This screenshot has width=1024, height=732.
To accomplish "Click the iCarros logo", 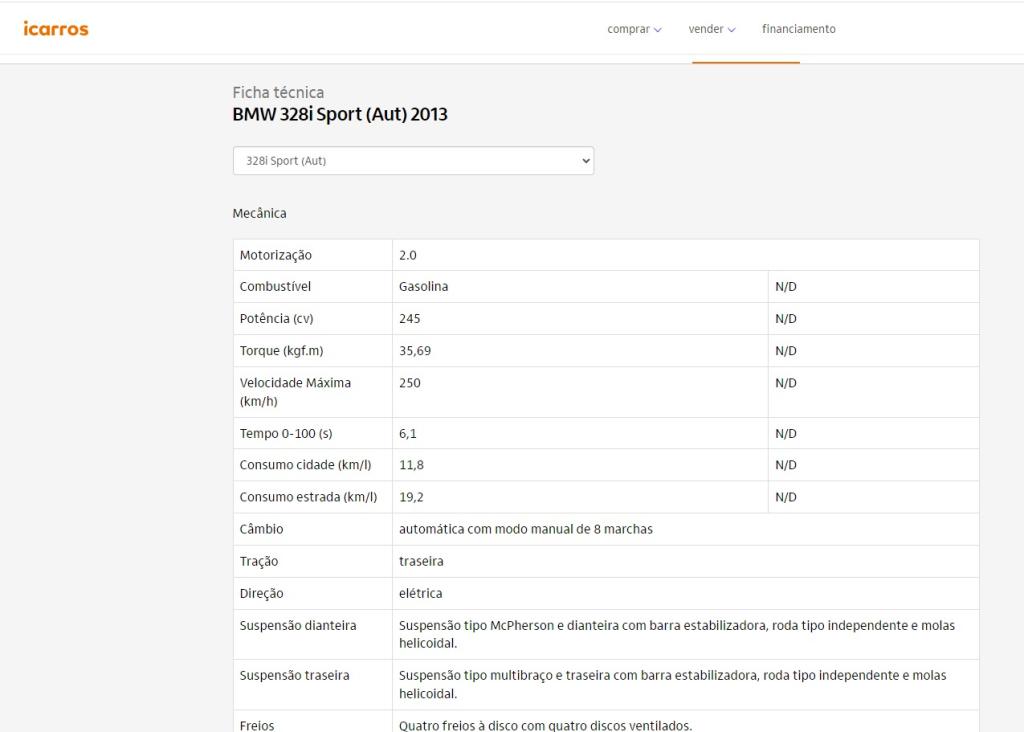I will click(x=56, y=29).
